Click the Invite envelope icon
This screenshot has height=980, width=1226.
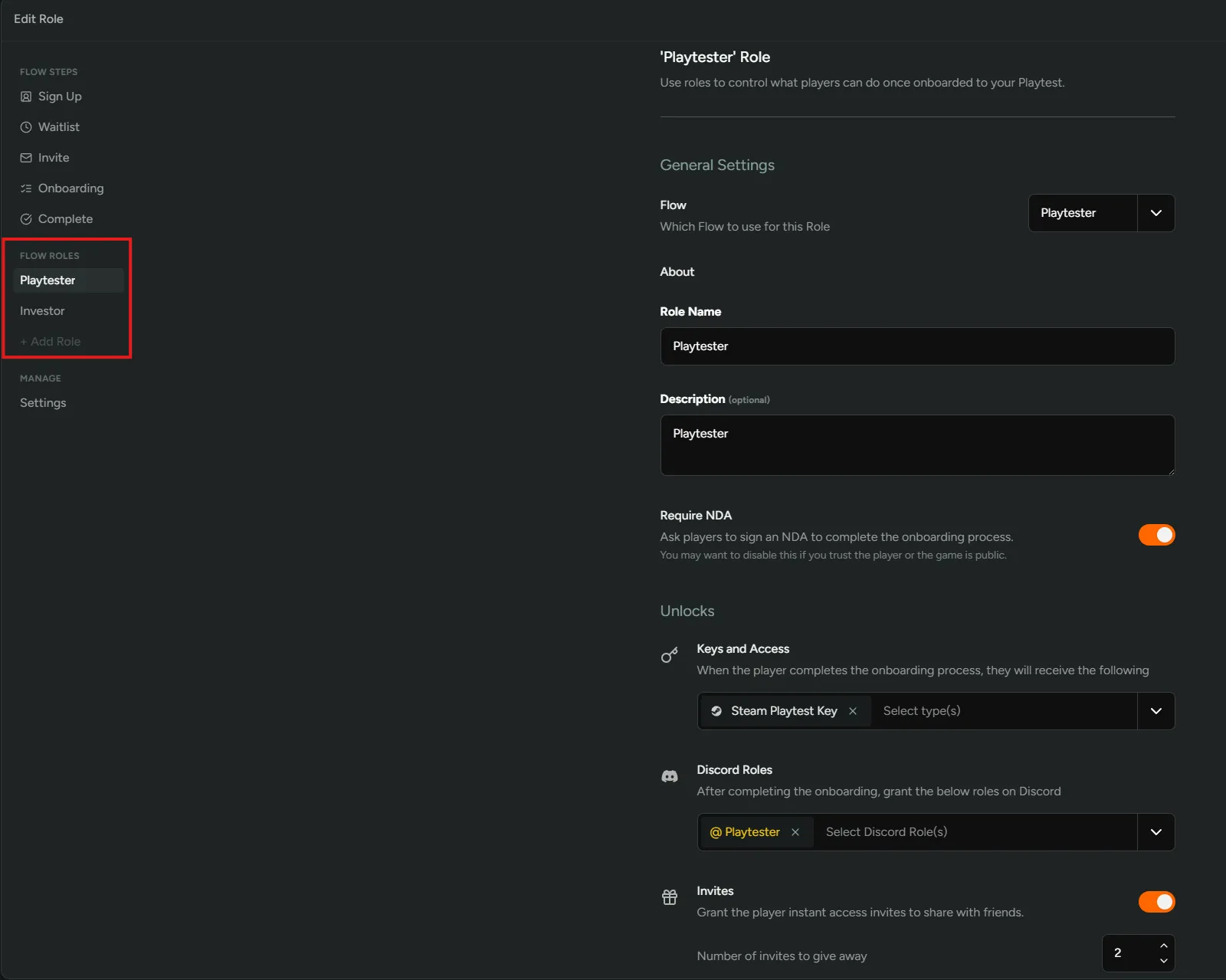(26, 158)
